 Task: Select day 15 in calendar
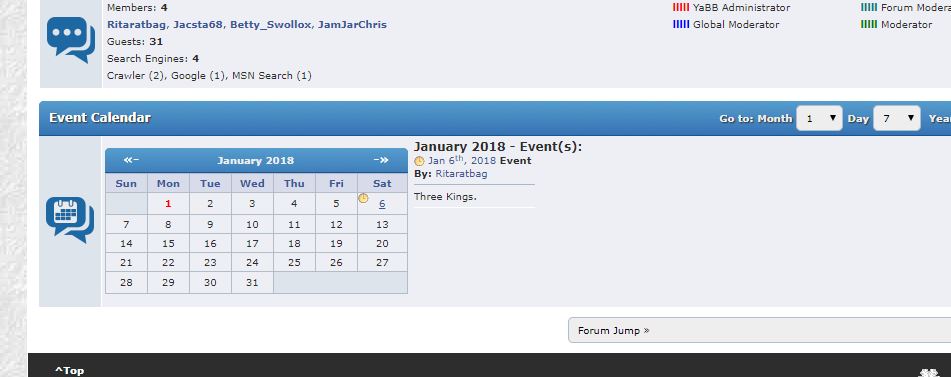click(168, 244)
